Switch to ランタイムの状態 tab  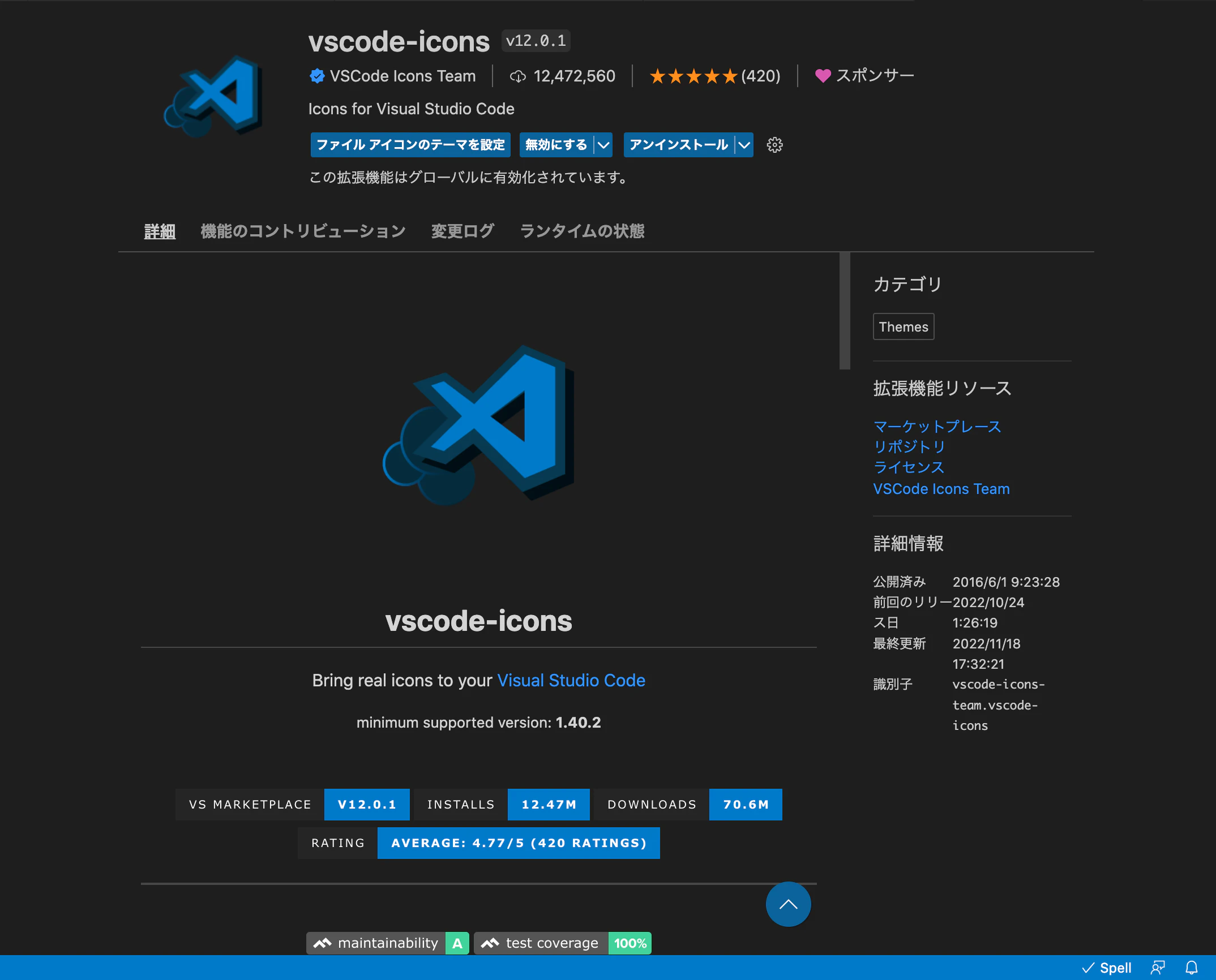[x=582, y=231]
